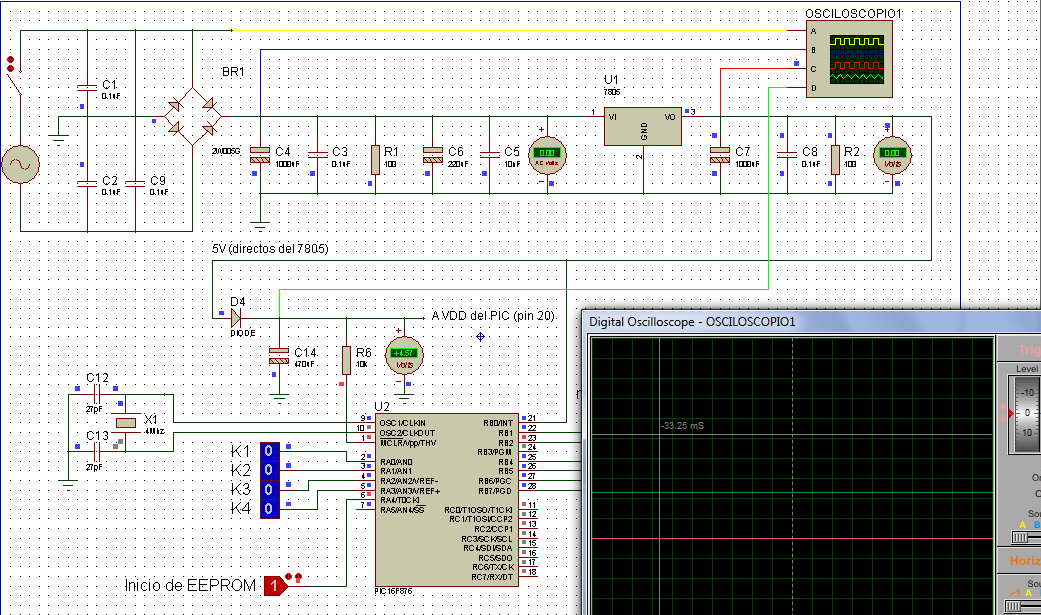
Task: Click the ground symbol below C14
Action: coord(279,398)
